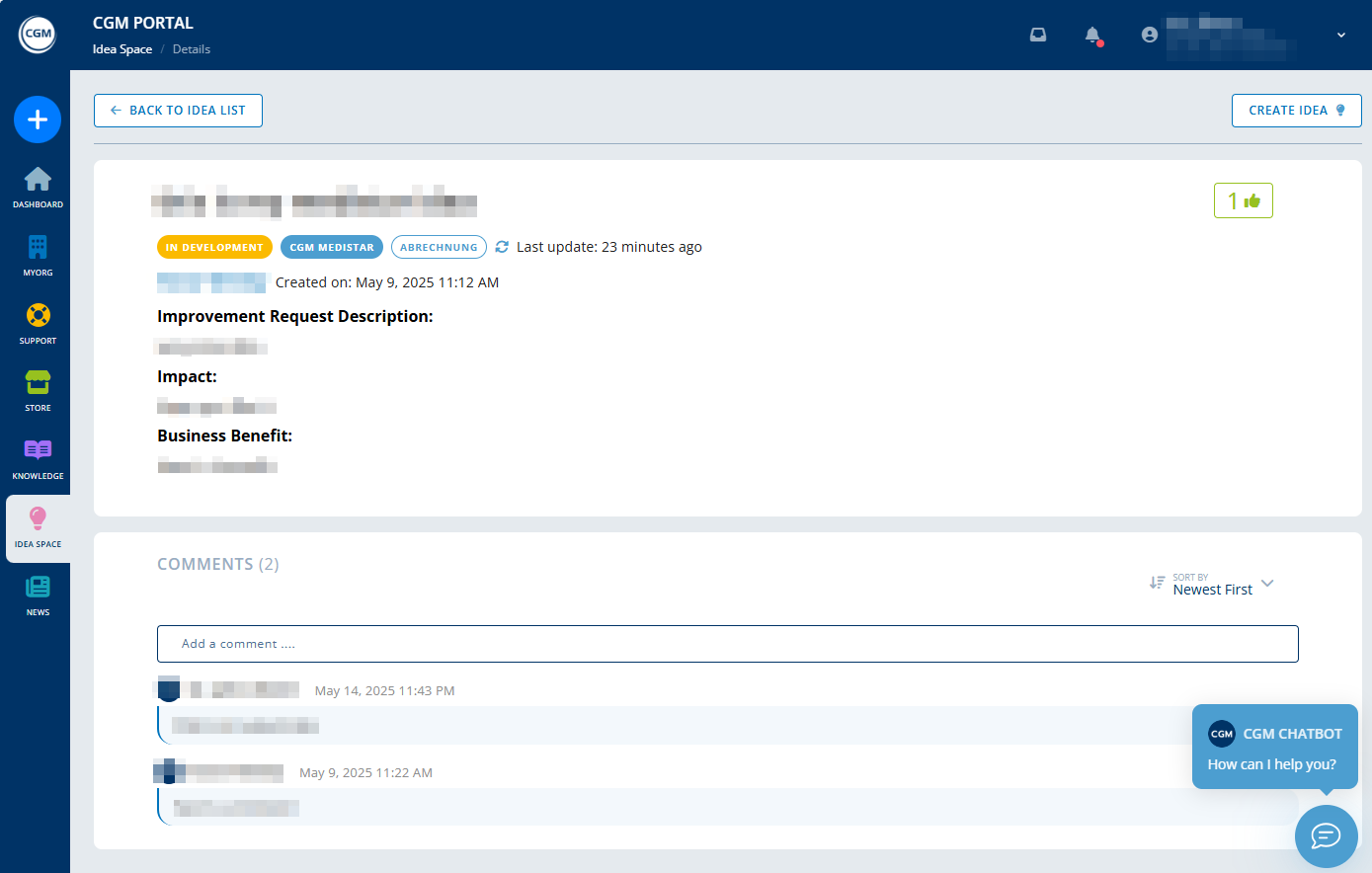Click the Add a comment field
1372x873 pixels.
click(727, 644)
